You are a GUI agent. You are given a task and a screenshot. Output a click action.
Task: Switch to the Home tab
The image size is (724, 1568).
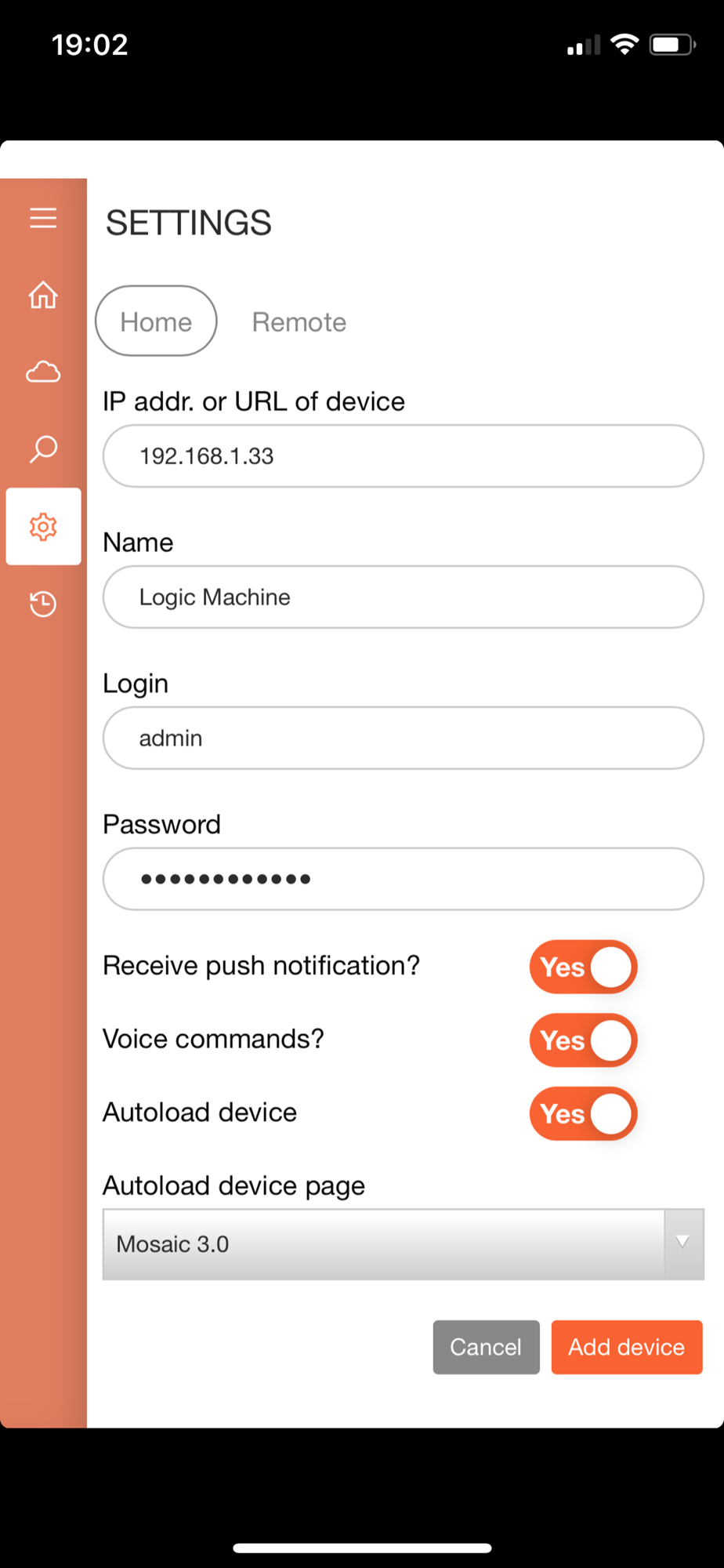156,321
